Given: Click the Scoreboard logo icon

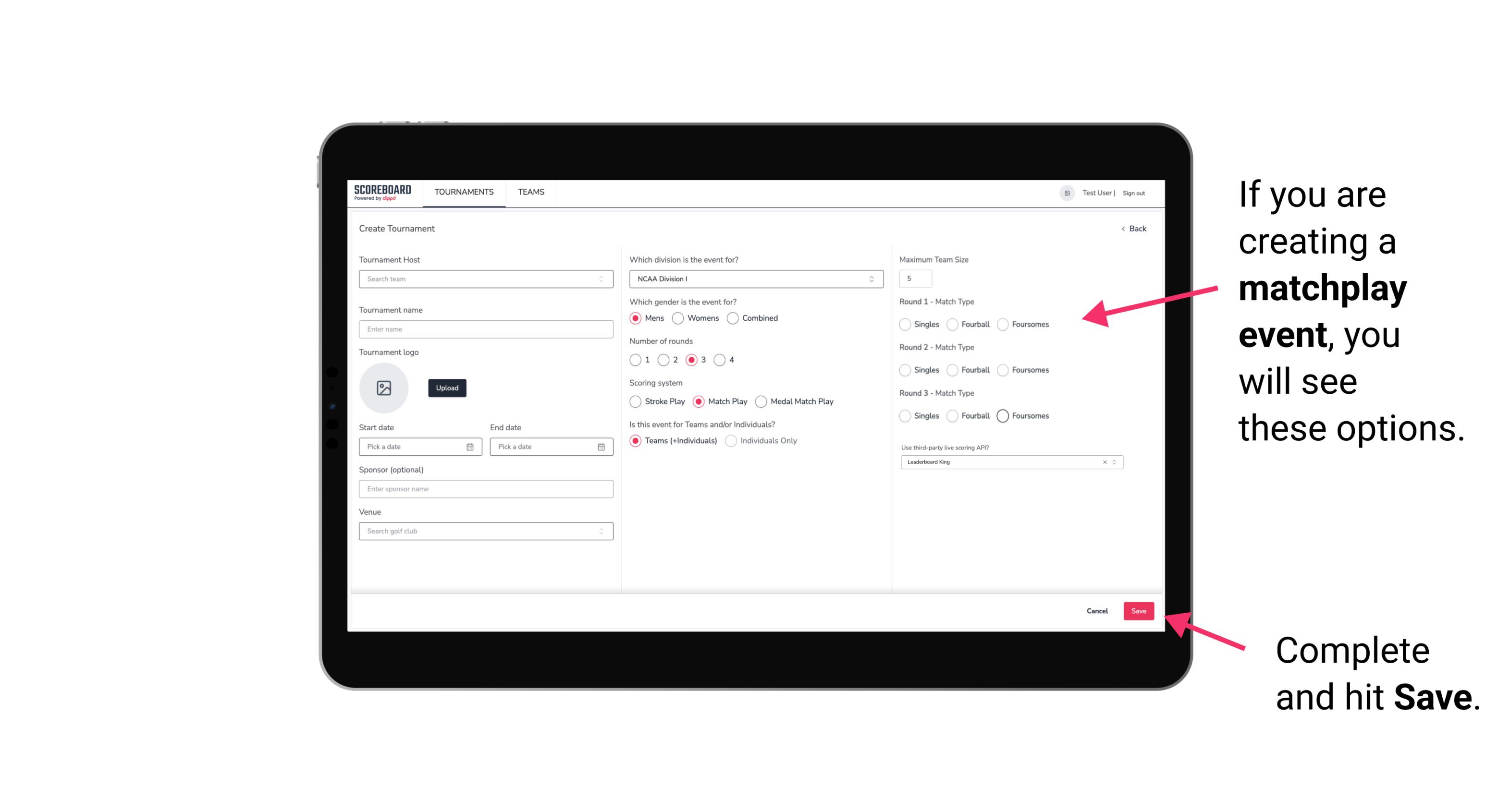Looking at the screenshot, I should 384,192.
